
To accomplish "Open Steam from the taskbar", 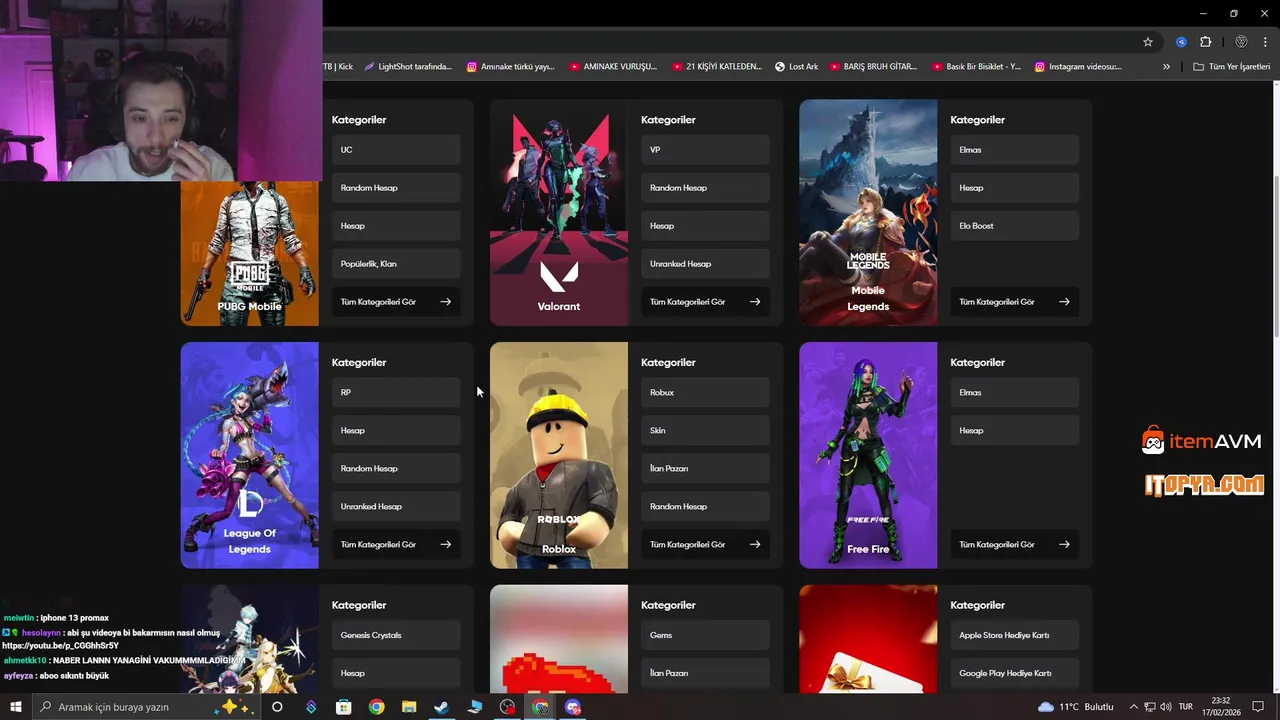I will (441, 707).
